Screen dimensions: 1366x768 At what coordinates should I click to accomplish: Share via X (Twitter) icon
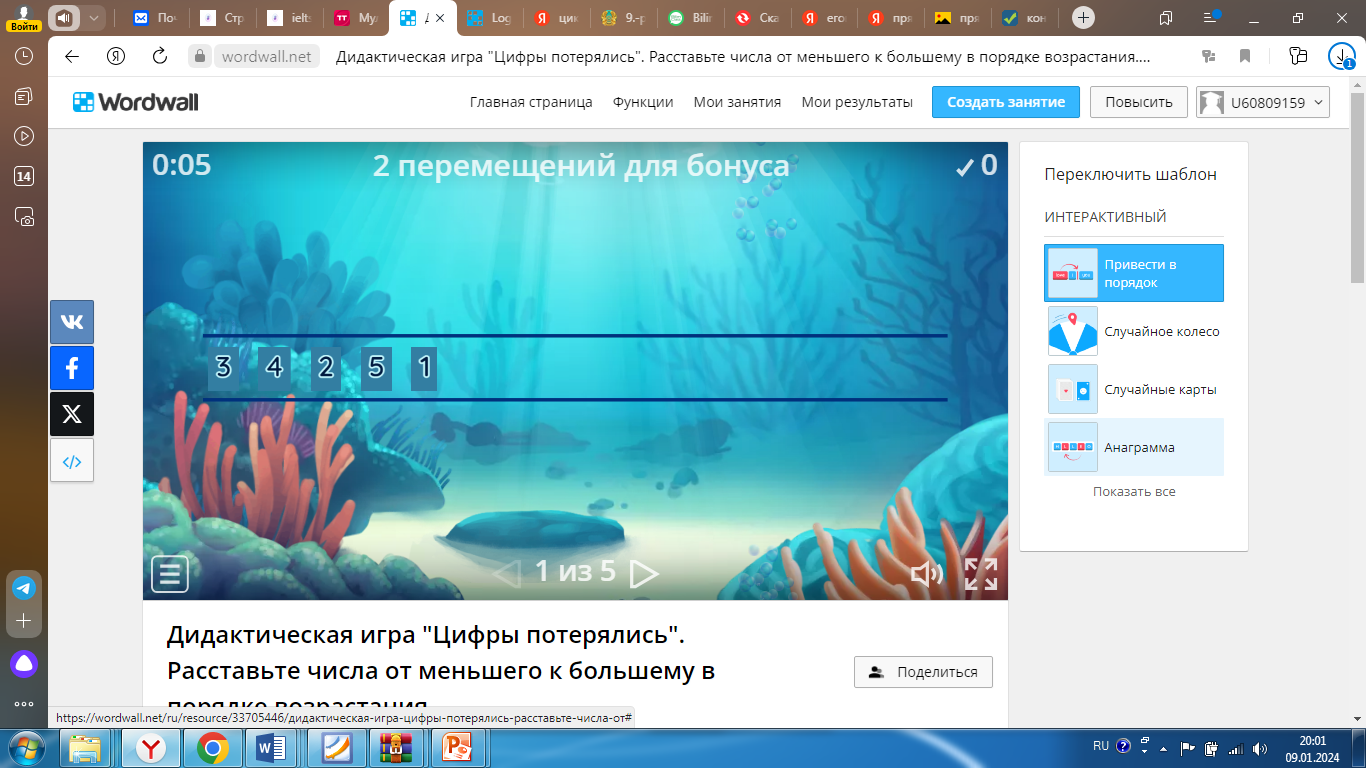coord(72,414)
